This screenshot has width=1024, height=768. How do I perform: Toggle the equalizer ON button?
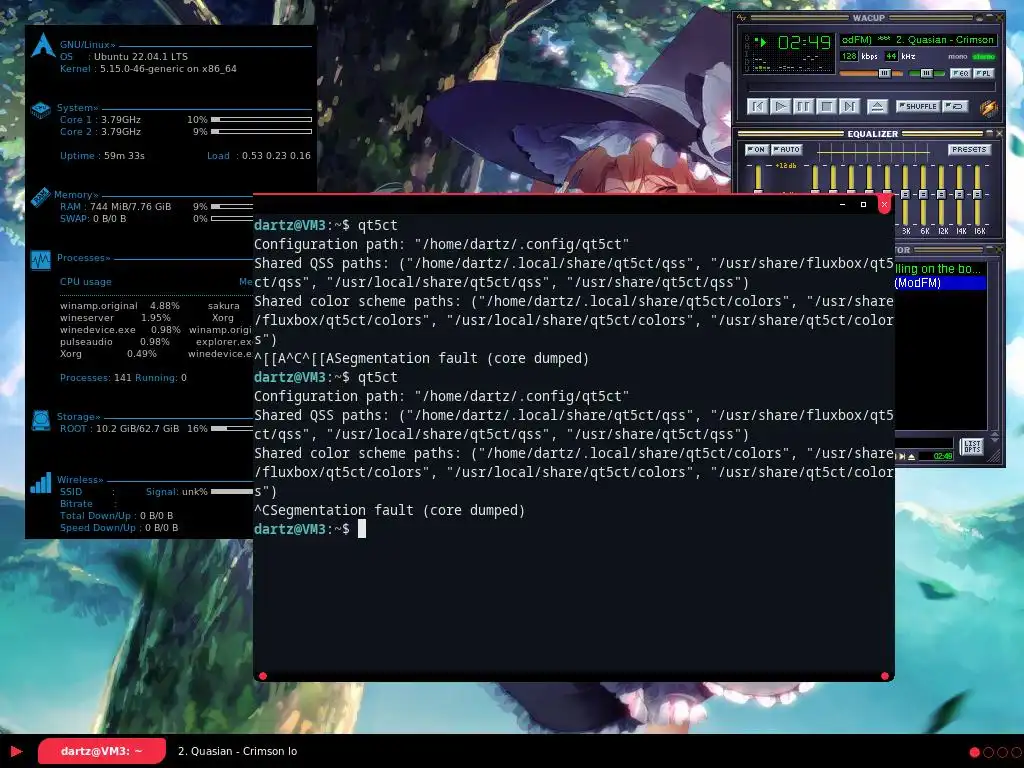tap(757, 150)
